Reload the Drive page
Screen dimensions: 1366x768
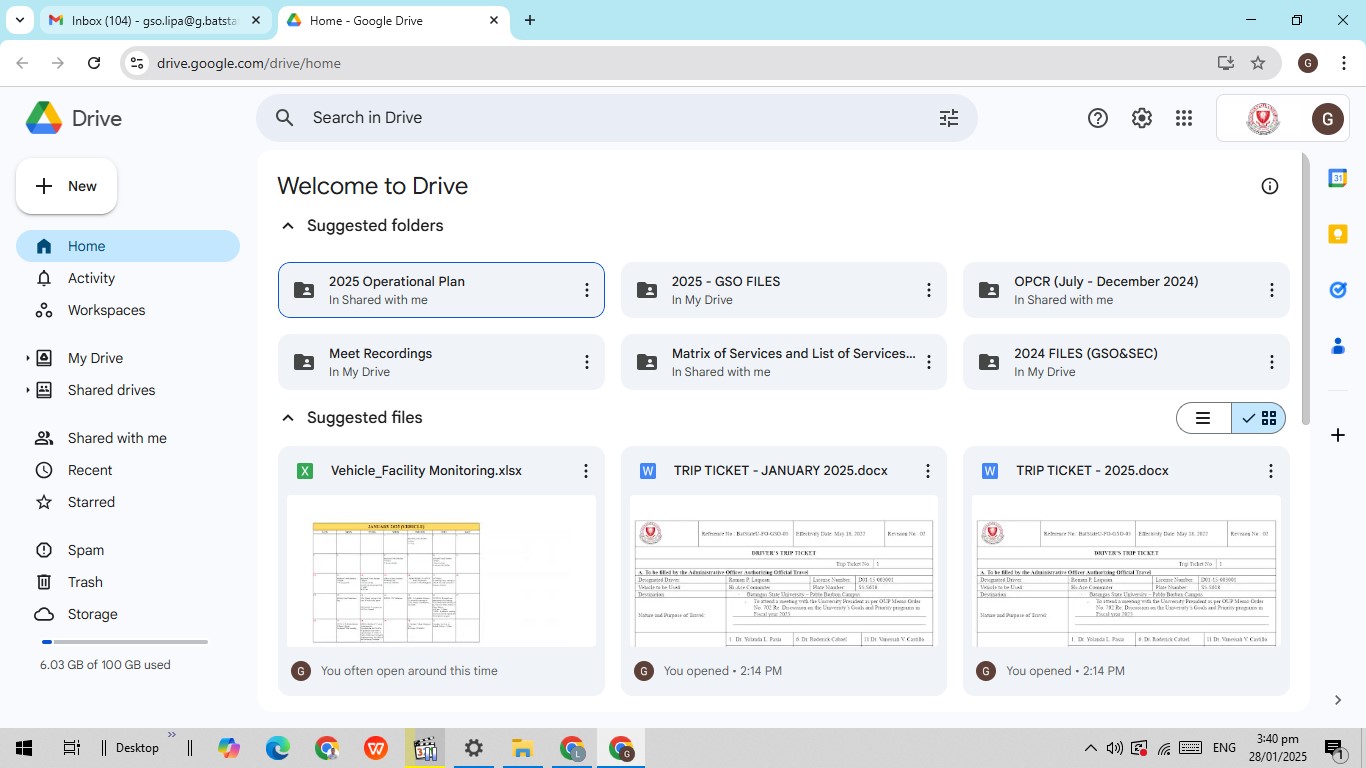94,63
